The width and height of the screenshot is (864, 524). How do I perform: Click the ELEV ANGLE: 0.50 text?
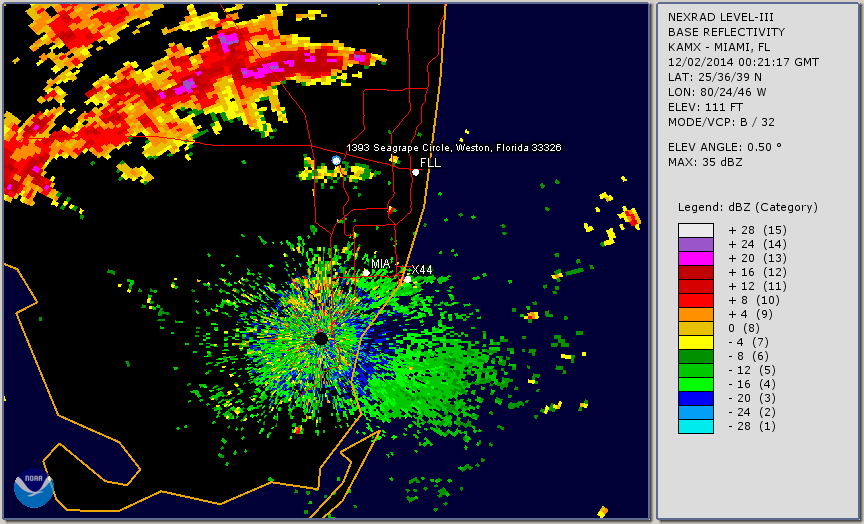point(725,147)
